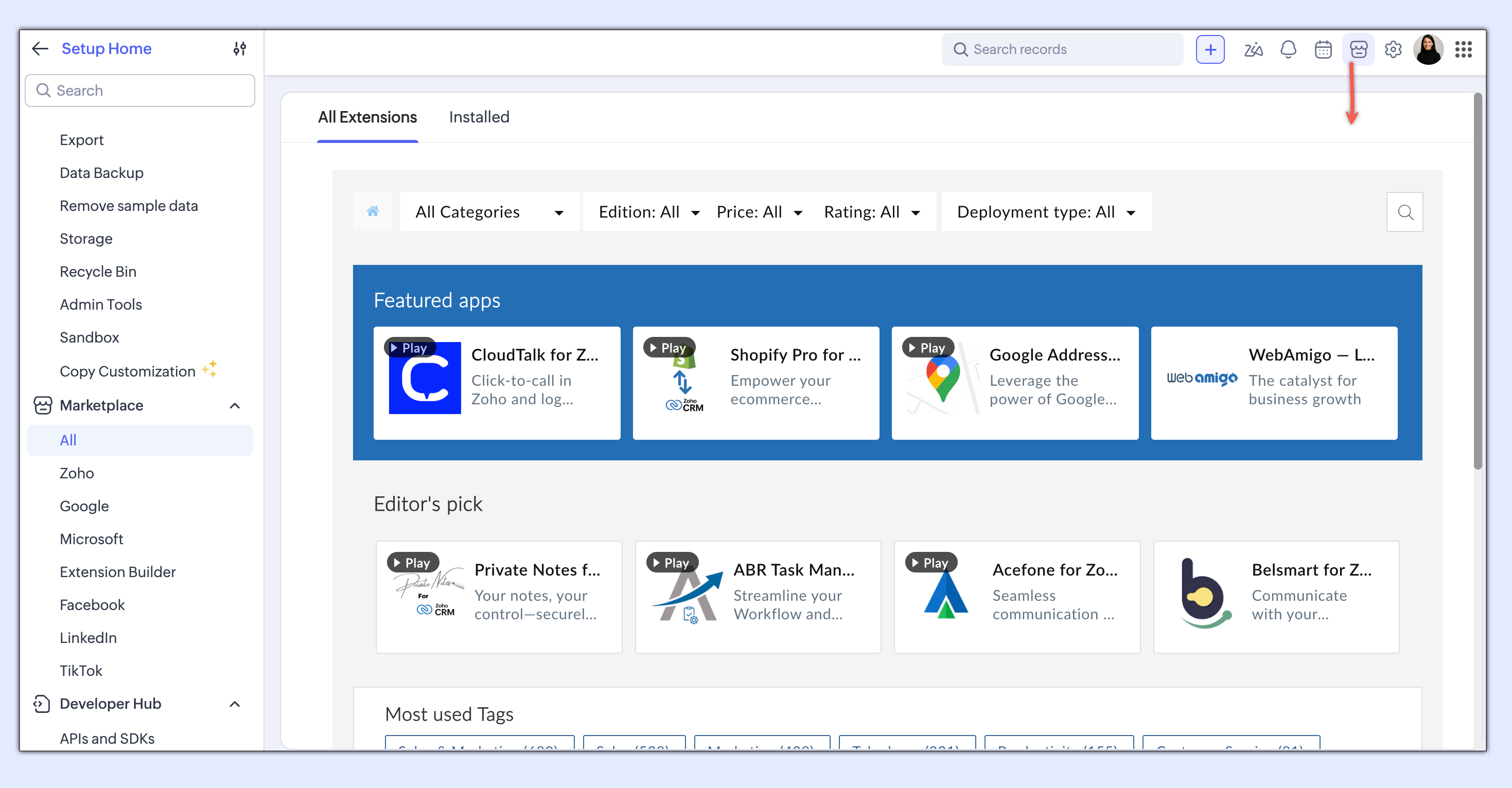The width and height of the screenshot is (1512, 788).
Task: Click the marketplace search magnifier button
Action: (x=1404, y=212)
